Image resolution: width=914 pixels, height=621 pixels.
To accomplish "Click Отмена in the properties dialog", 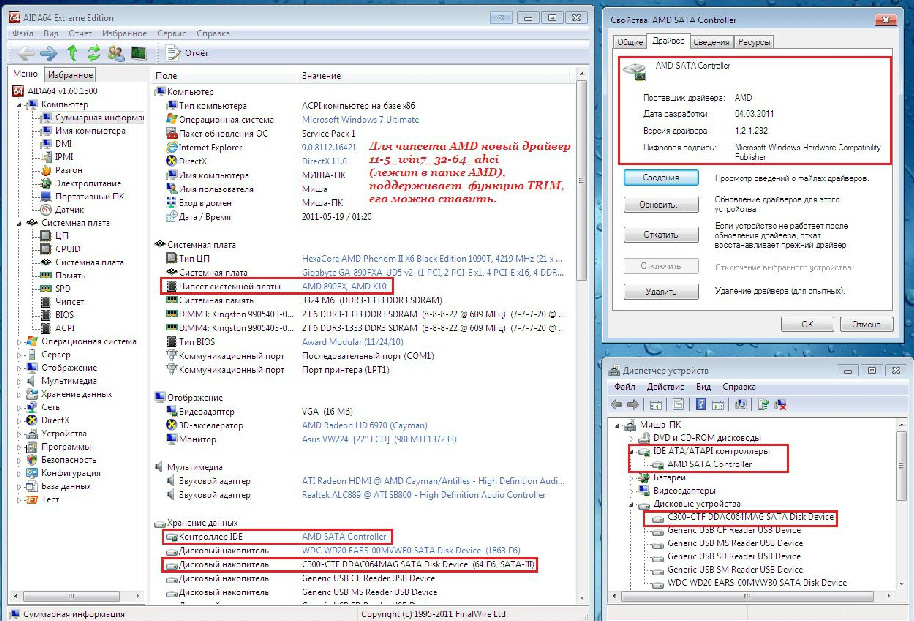I will point(867,324).
